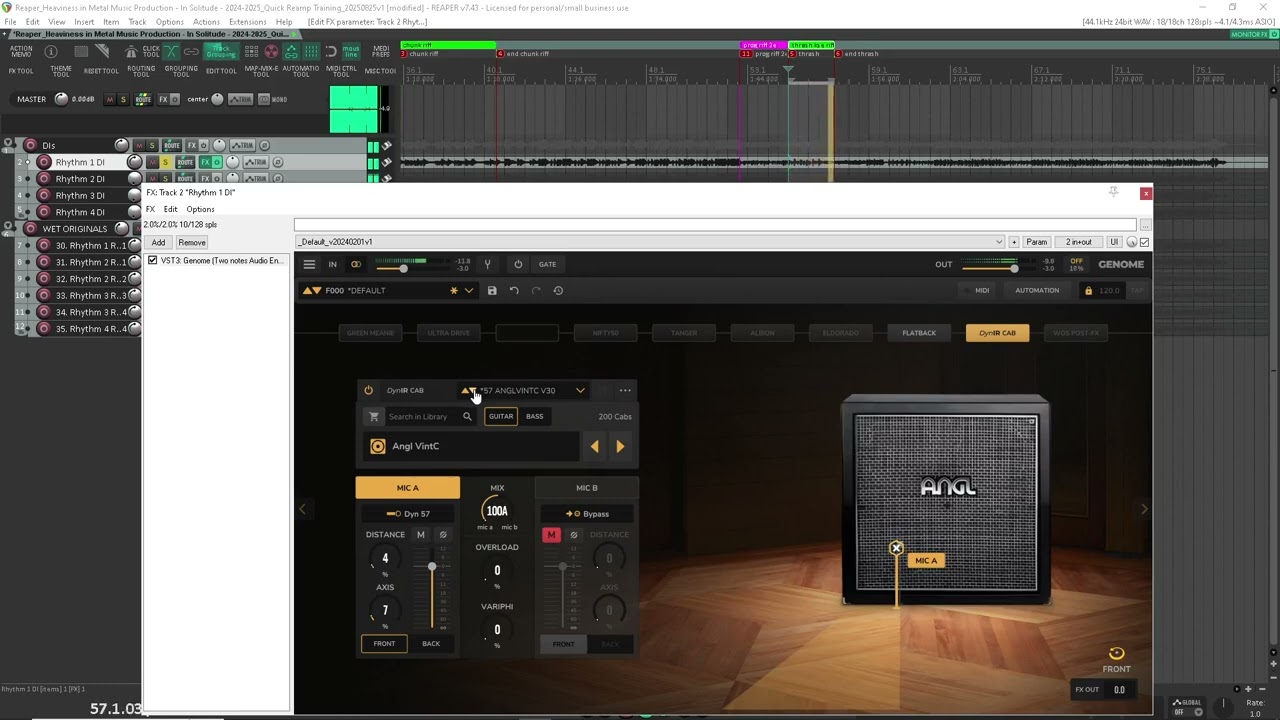Select Mic A BACK position
This screenshot has width=1280, height=720.
pos(431,644)
